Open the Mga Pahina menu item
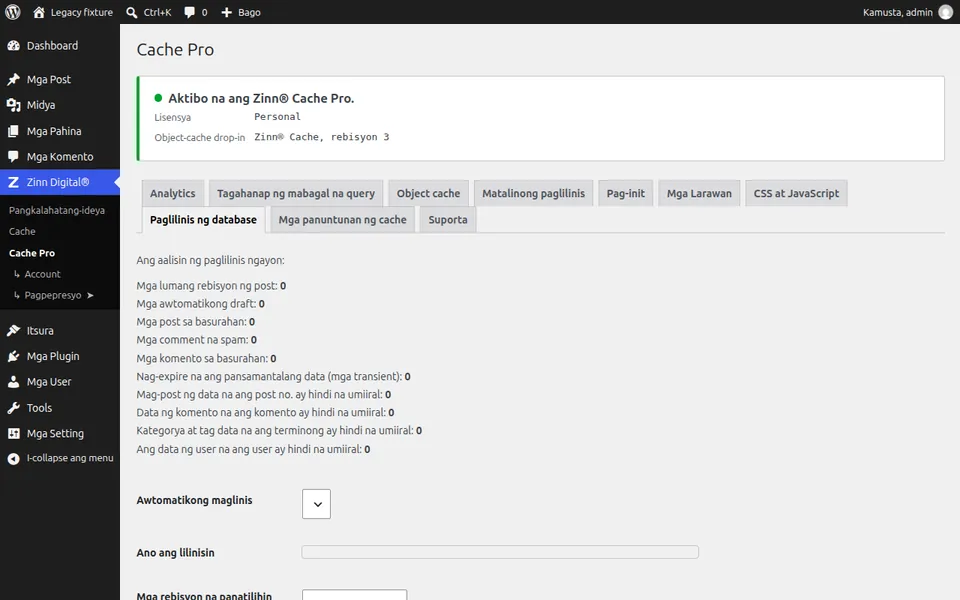The image size is (960, 600). (x=60, y=131)
